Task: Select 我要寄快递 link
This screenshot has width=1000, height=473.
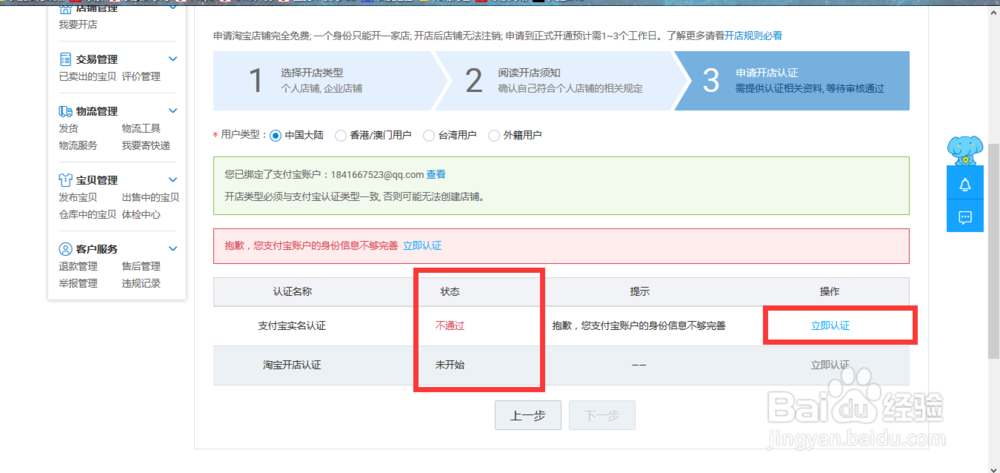Action: pyautogui.click(x=146, y=145)
